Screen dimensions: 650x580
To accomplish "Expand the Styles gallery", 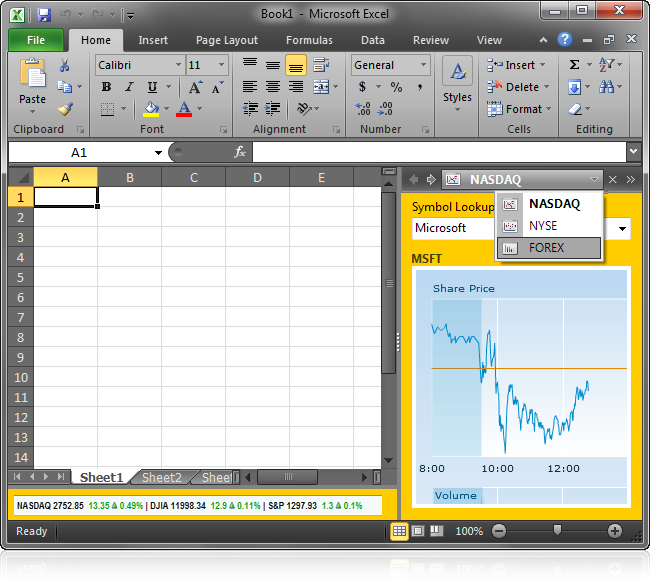I will point(457,86).
